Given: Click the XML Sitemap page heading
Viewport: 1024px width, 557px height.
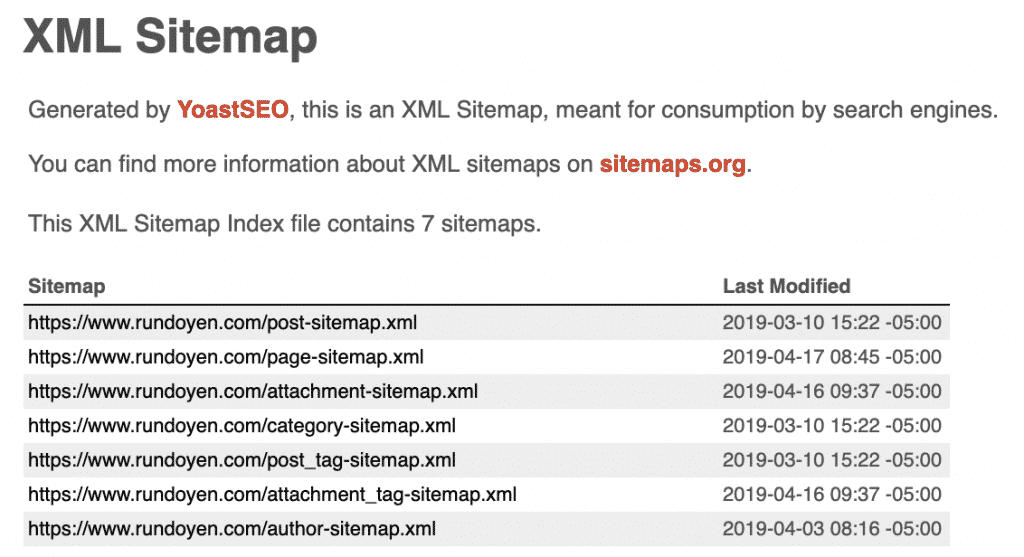Looking at the screenshot, I should tap(170, 38).
